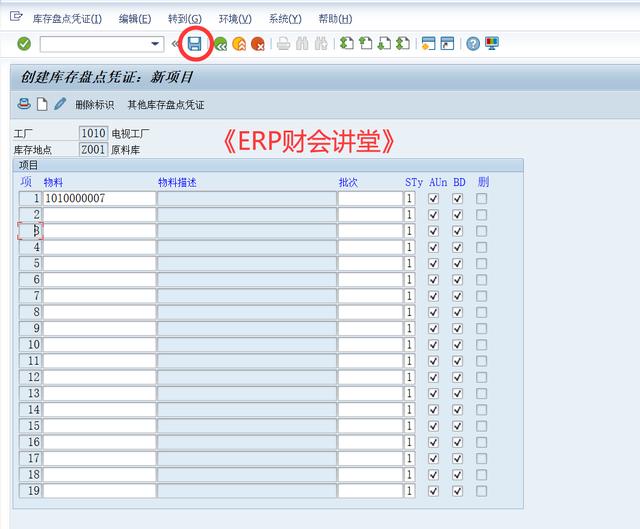Go to first page icon
The width and height of the screenshot is (640, 529).
coord(347,43)
